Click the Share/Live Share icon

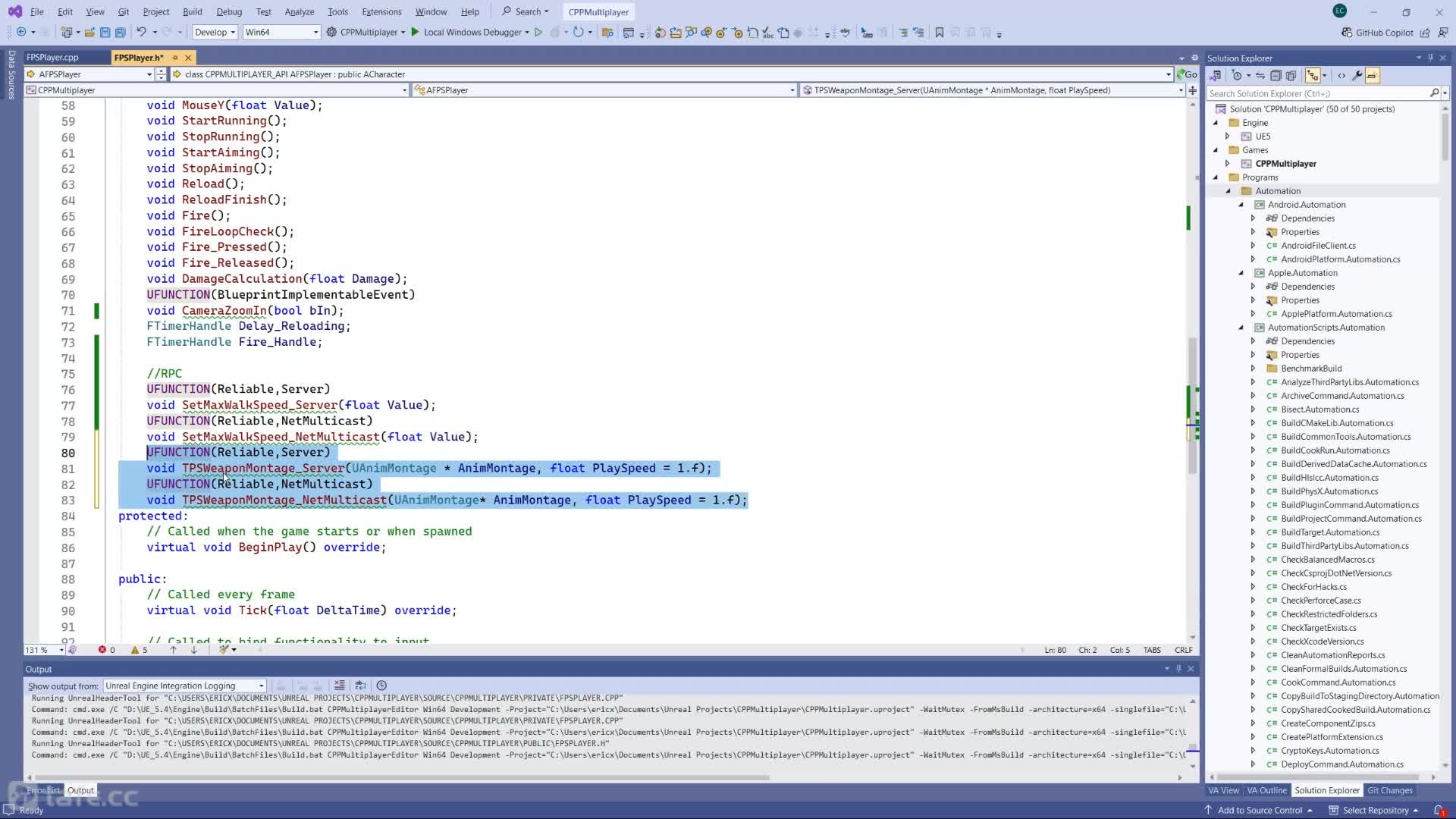(x=1425, y=33)
